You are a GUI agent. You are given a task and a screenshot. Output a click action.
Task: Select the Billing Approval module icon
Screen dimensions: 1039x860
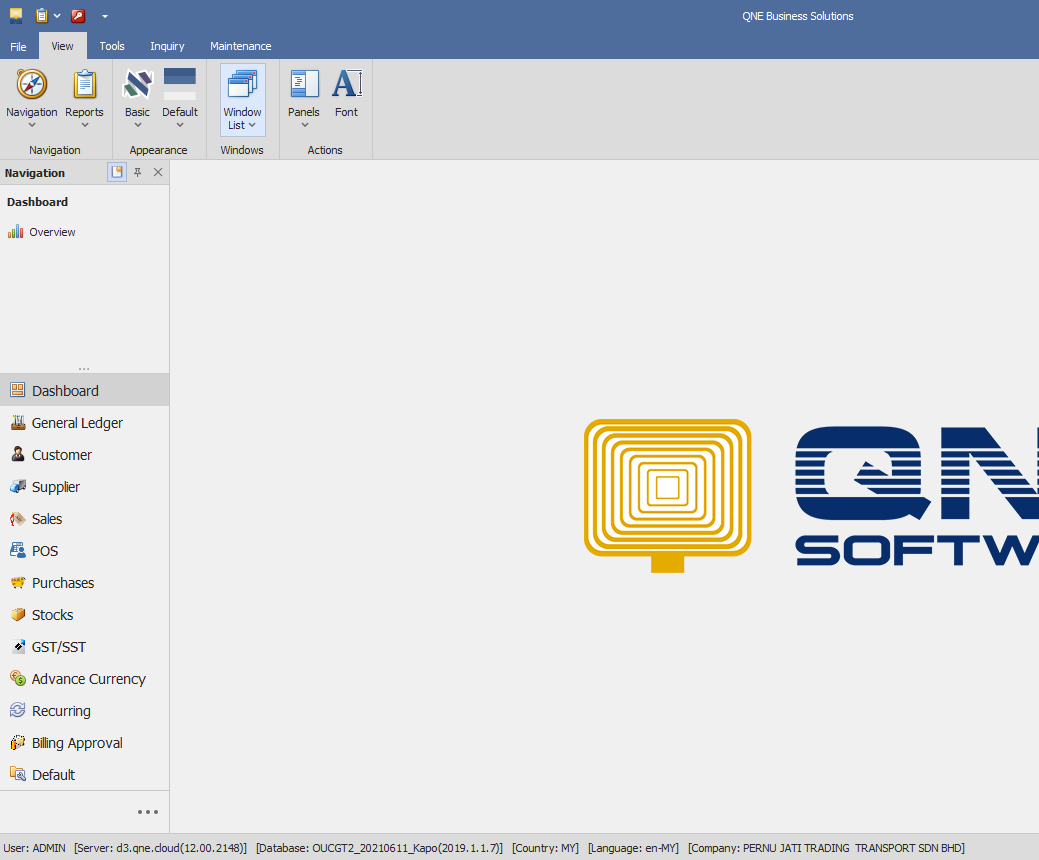[x=18, y=742]
